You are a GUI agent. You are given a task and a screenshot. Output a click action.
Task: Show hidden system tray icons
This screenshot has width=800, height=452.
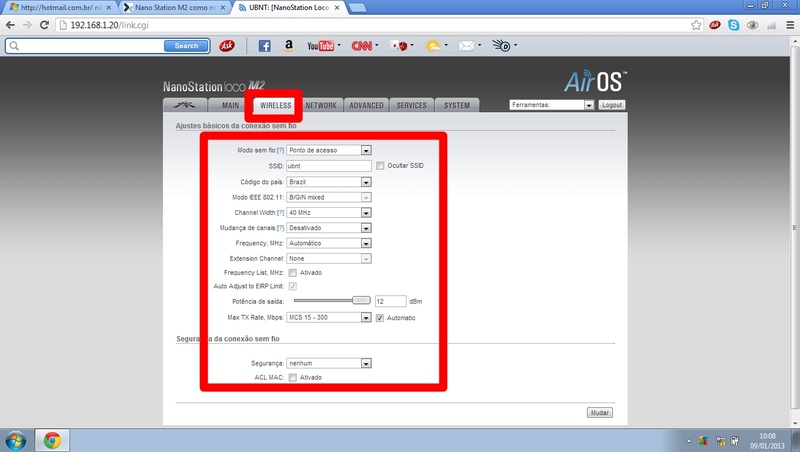[689, 441]
